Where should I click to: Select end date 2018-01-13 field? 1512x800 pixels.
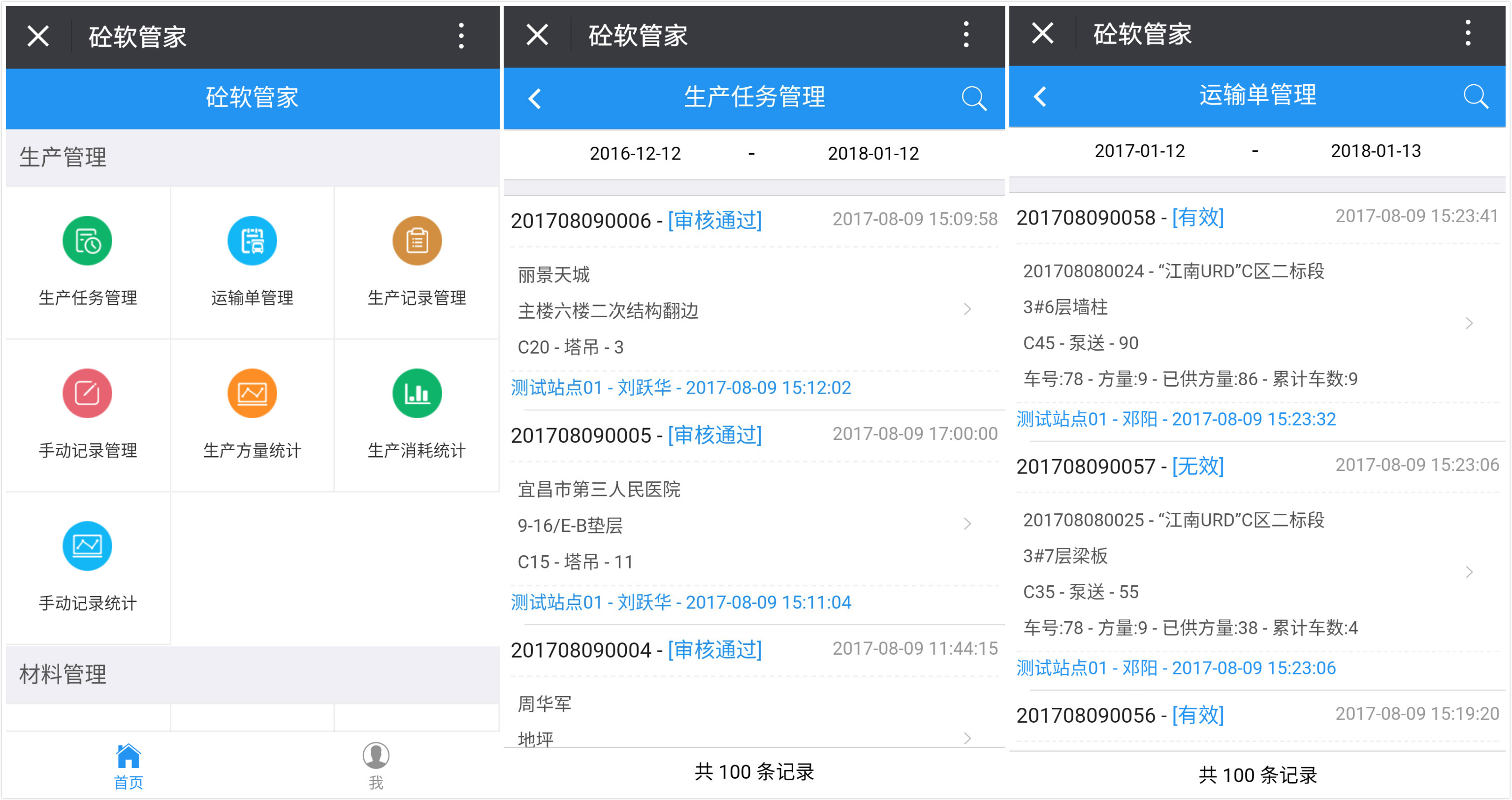(x=1375, y=152)
